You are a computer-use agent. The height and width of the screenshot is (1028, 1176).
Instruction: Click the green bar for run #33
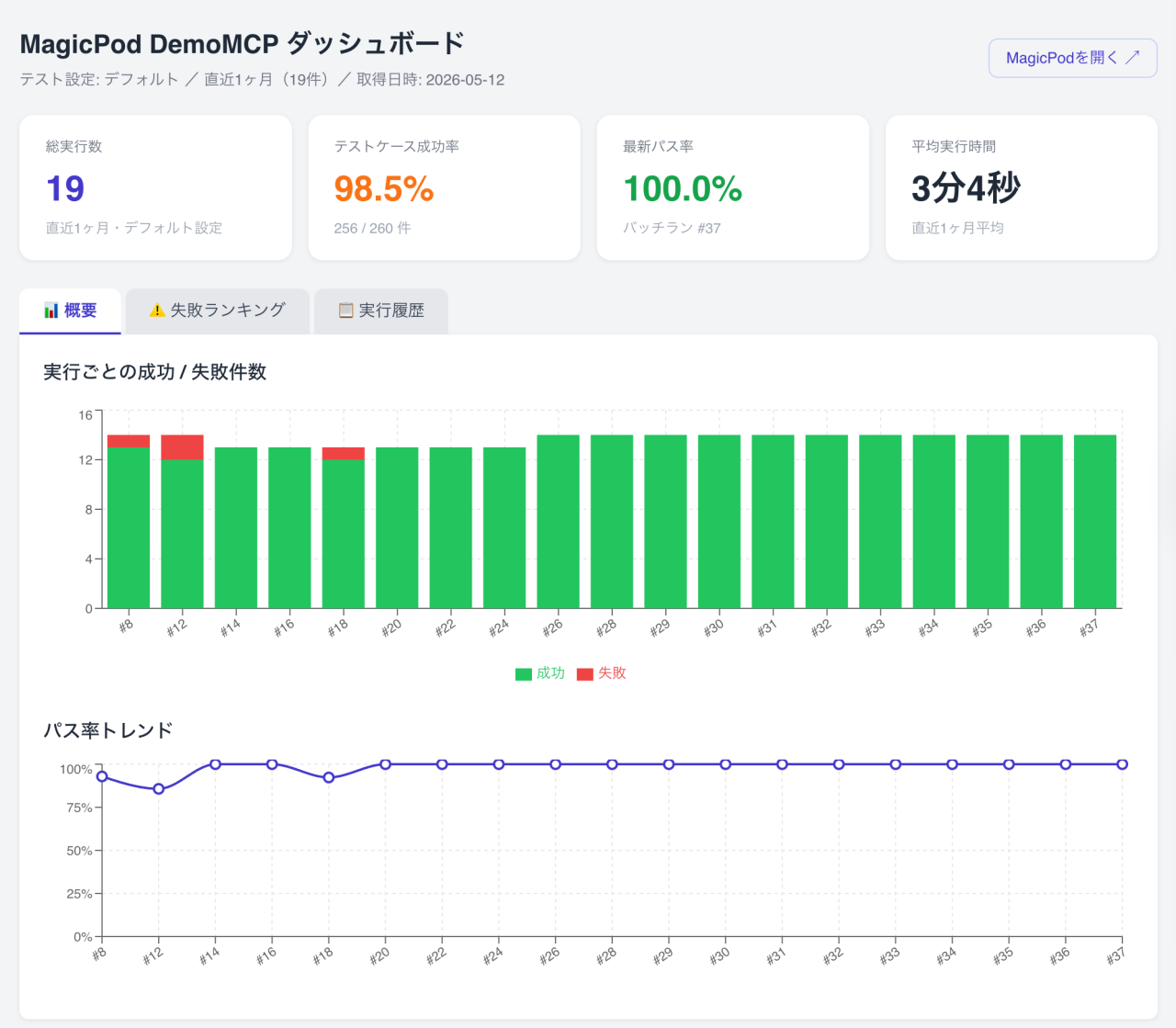[x=880, y=522]
